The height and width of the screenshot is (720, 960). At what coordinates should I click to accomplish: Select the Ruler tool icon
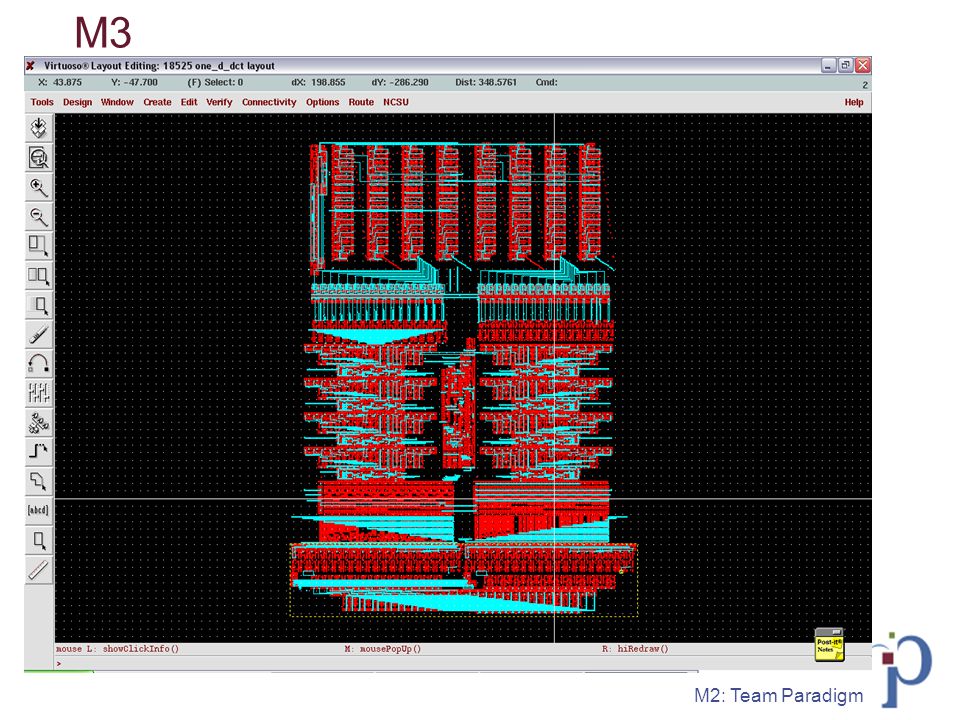(x=39, y=569)
